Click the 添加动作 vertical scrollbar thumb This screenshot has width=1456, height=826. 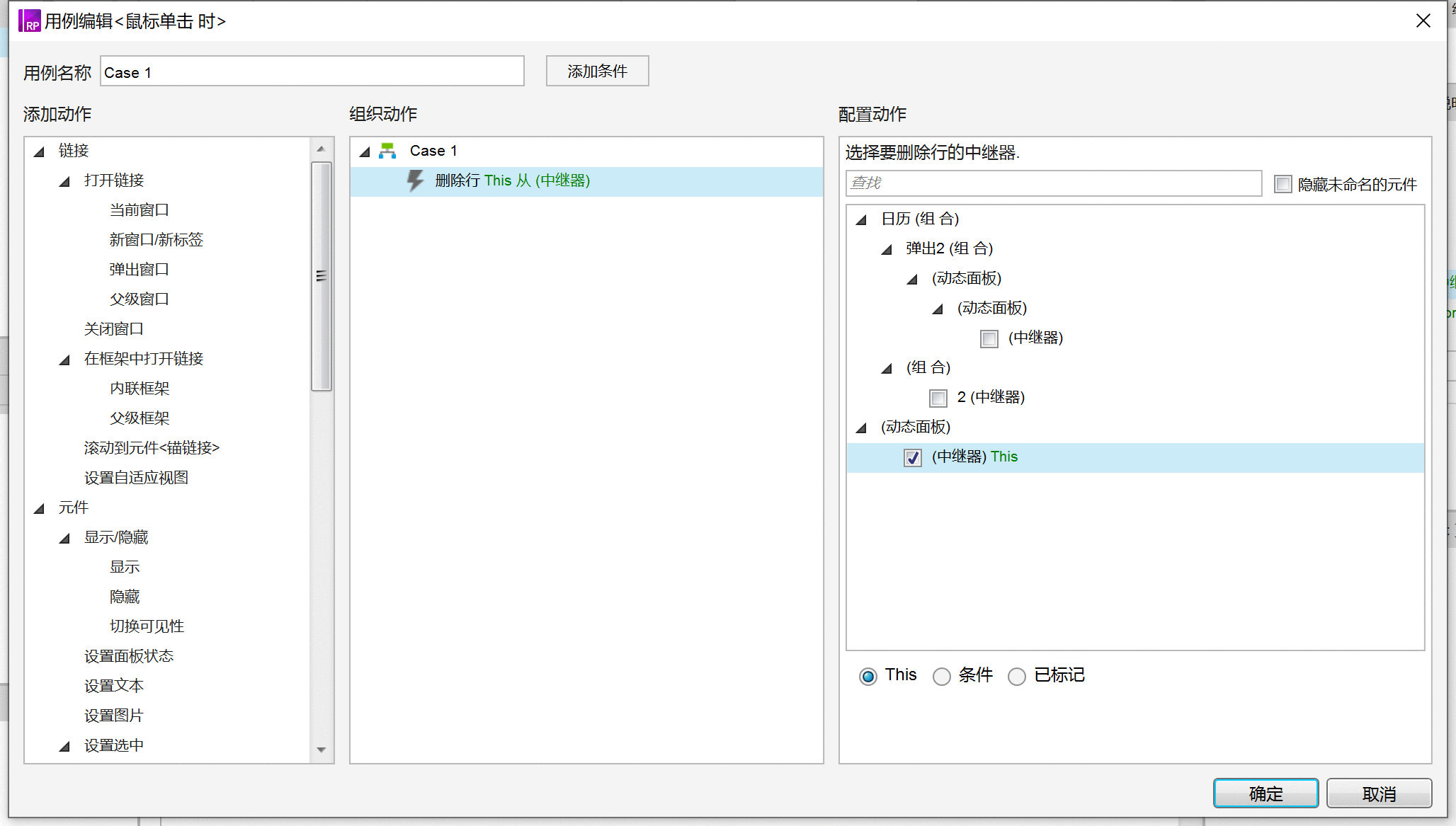pos(322,276)
